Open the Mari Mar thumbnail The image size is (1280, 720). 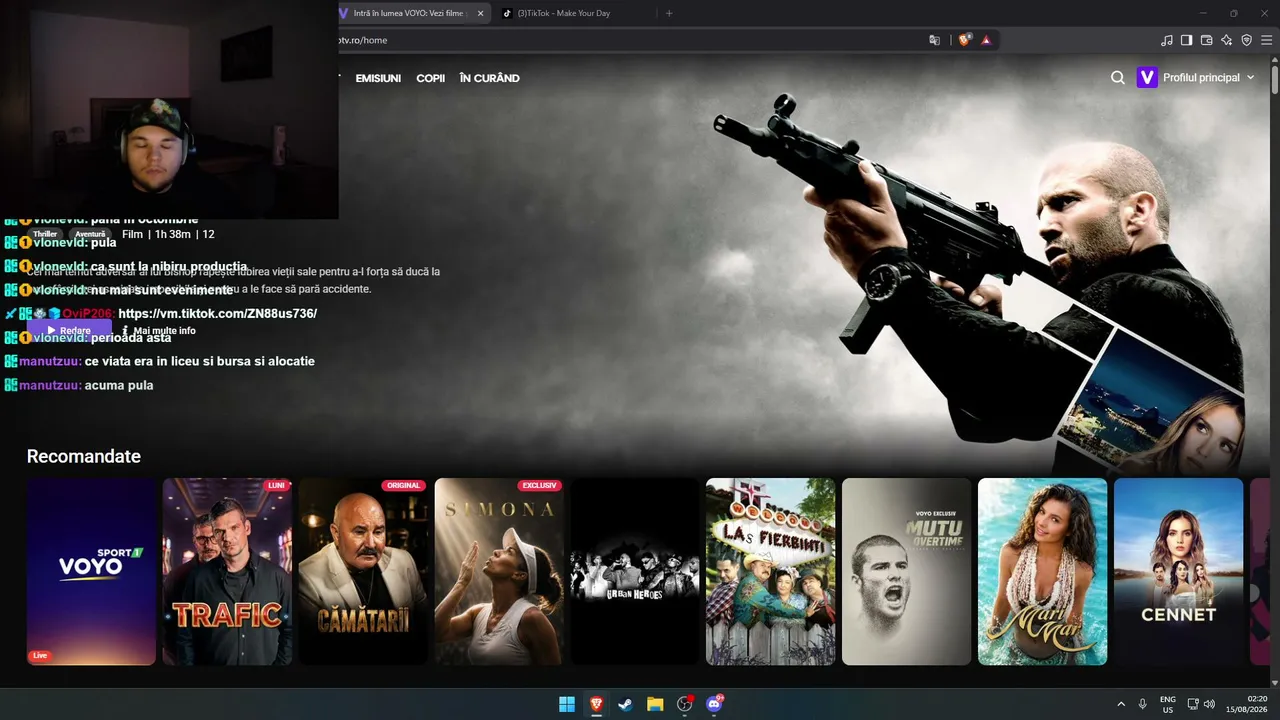click(1042, 571)
